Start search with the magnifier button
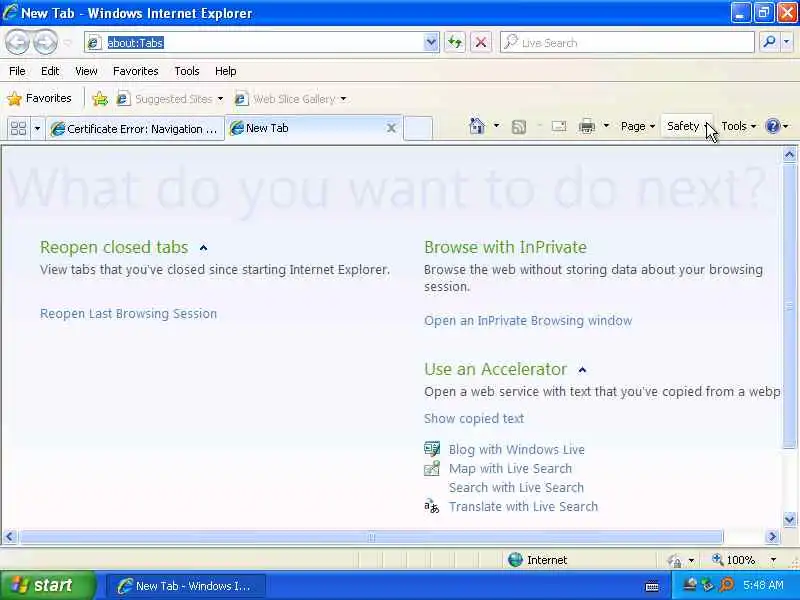The width and height of the screenshot is (800, 600). [769, 42]
